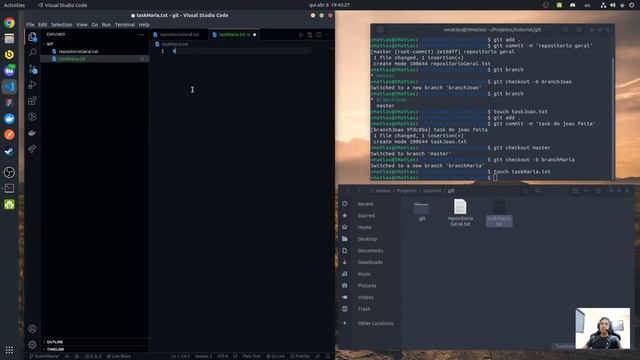
Task: Change language mode Plain Text in status bar
Action: coord(251,356)
